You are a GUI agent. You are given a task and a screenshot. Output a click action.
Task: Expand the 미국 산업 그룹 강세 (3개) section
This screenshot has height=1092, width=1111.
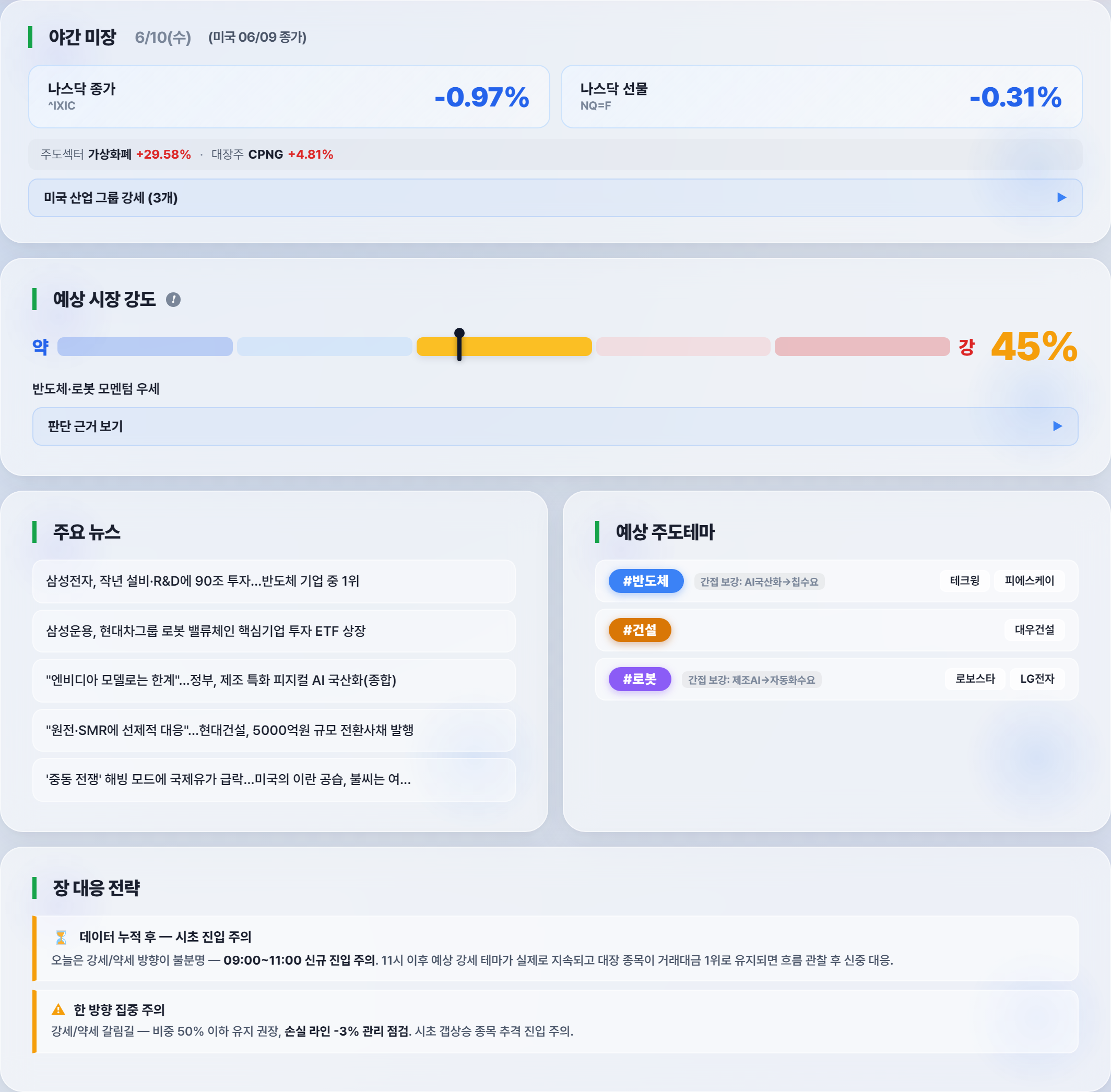pyautogui.click(x=555, y=198)
